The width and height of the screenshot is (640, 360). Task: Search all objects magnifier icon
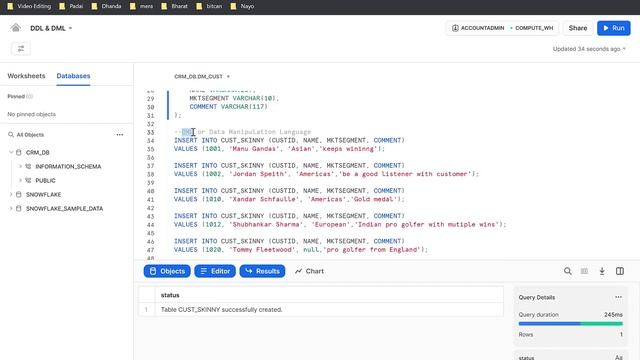11,135
